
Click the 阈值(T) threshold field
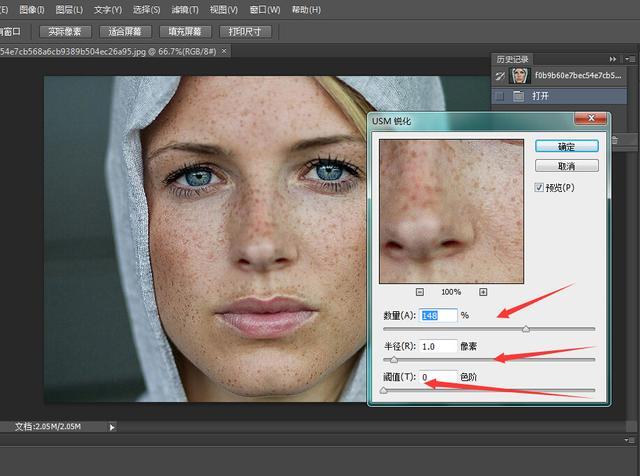tap(438, 377)
